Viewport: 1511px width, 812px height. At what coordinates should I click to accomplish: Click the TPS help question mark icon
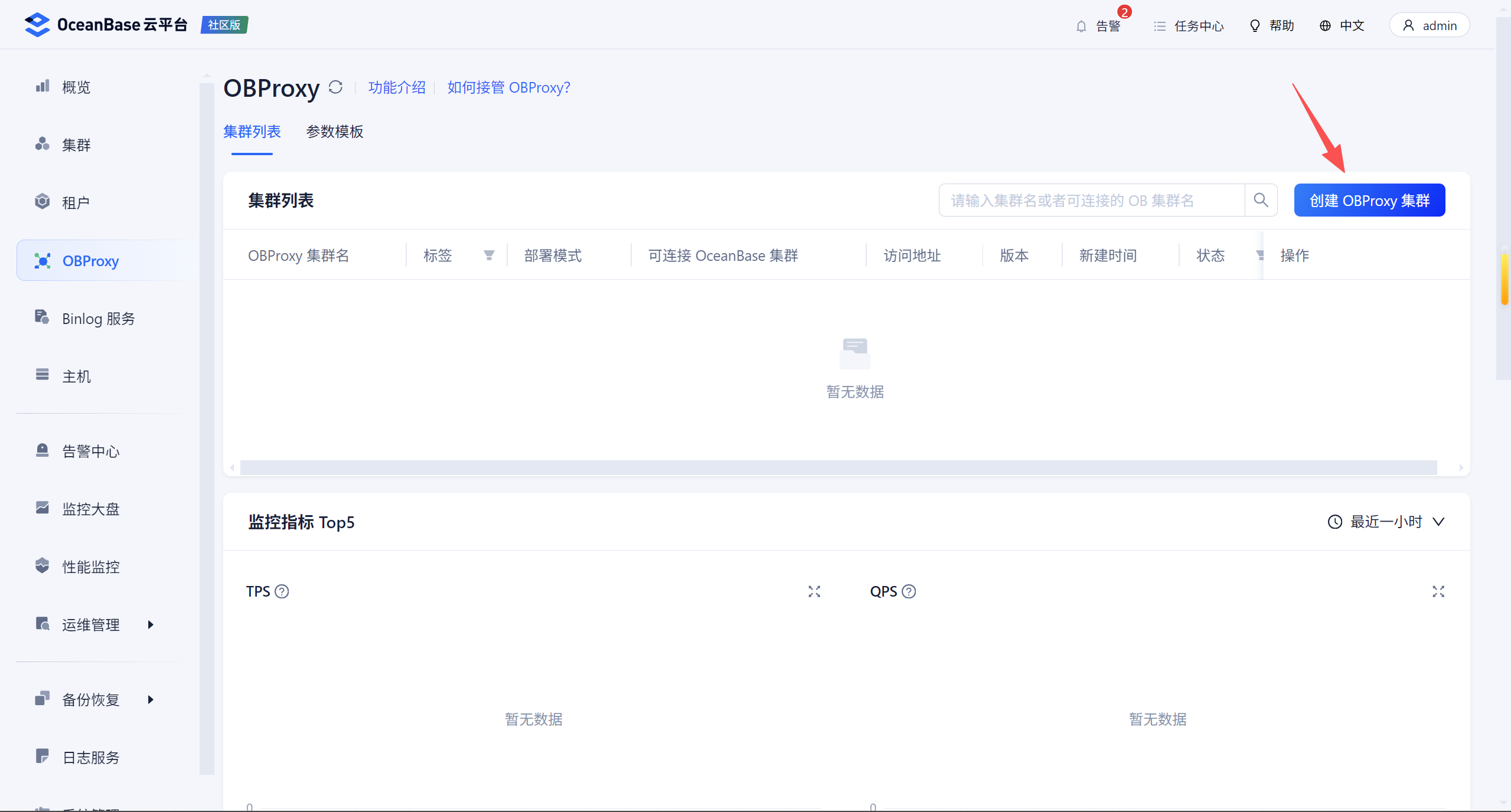click(282, 591)
